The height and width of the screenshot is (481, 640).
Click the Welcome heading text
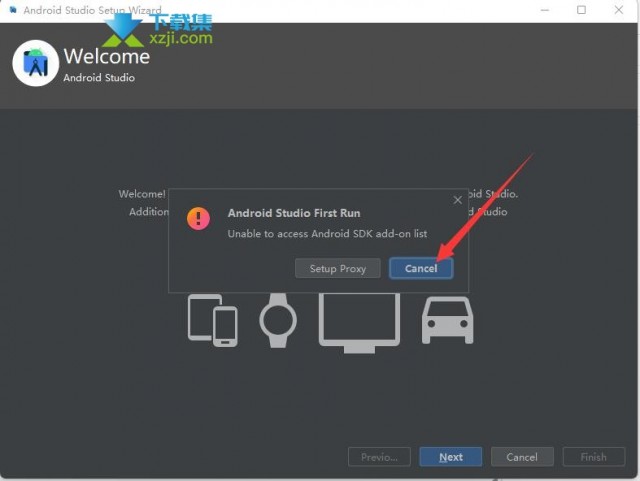107,56
